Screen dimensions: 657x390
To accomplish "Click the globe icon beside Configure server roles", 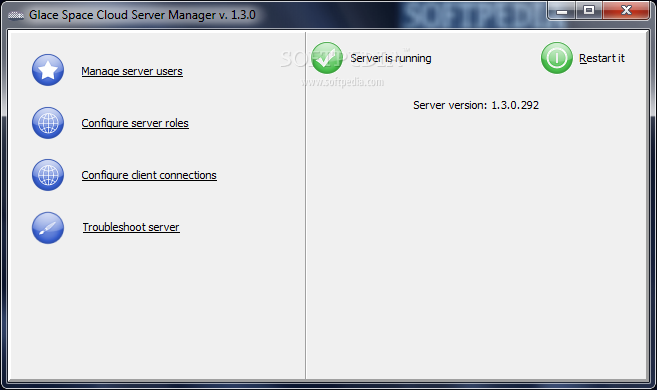I will pos(48,123).
